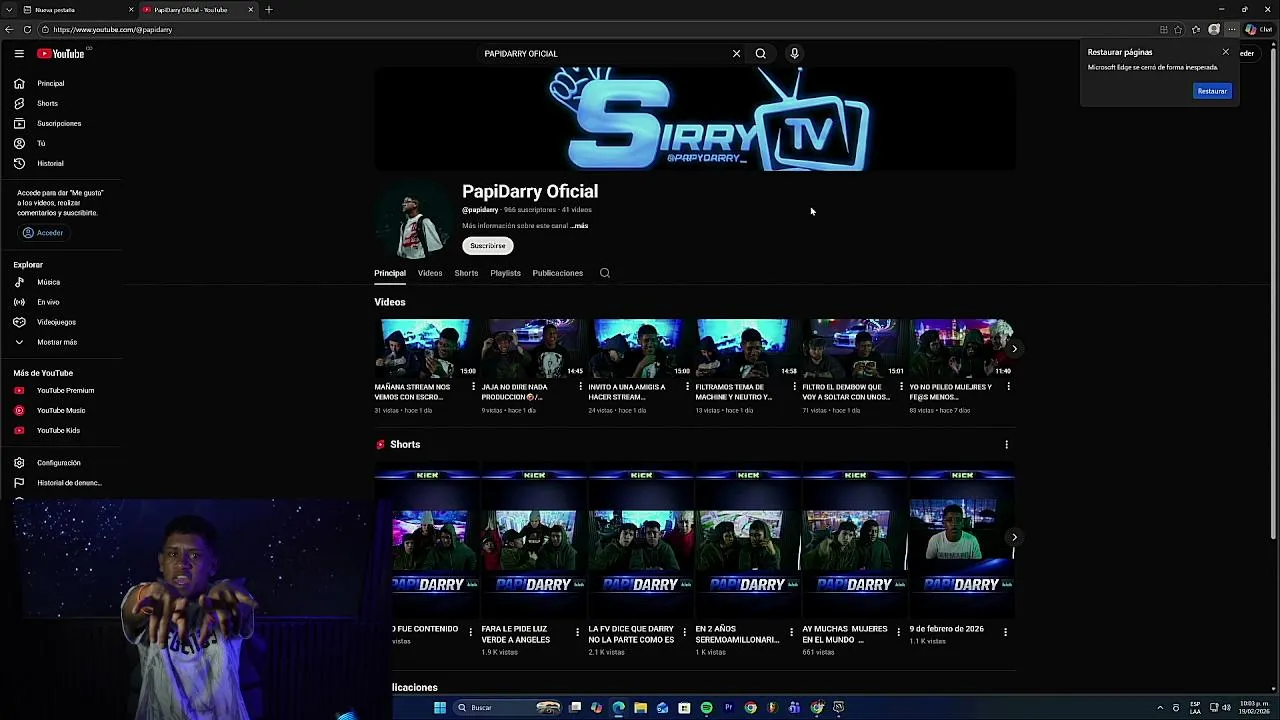Open Shorts section options menu
Viewport: 1280px width, 720px height.
(1007, 444)
